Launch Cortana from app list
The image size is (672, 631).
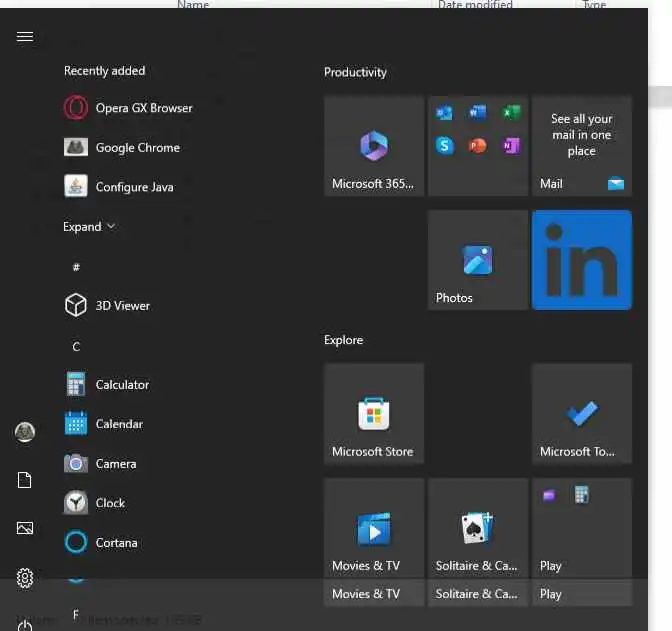[x=101, y=542]
